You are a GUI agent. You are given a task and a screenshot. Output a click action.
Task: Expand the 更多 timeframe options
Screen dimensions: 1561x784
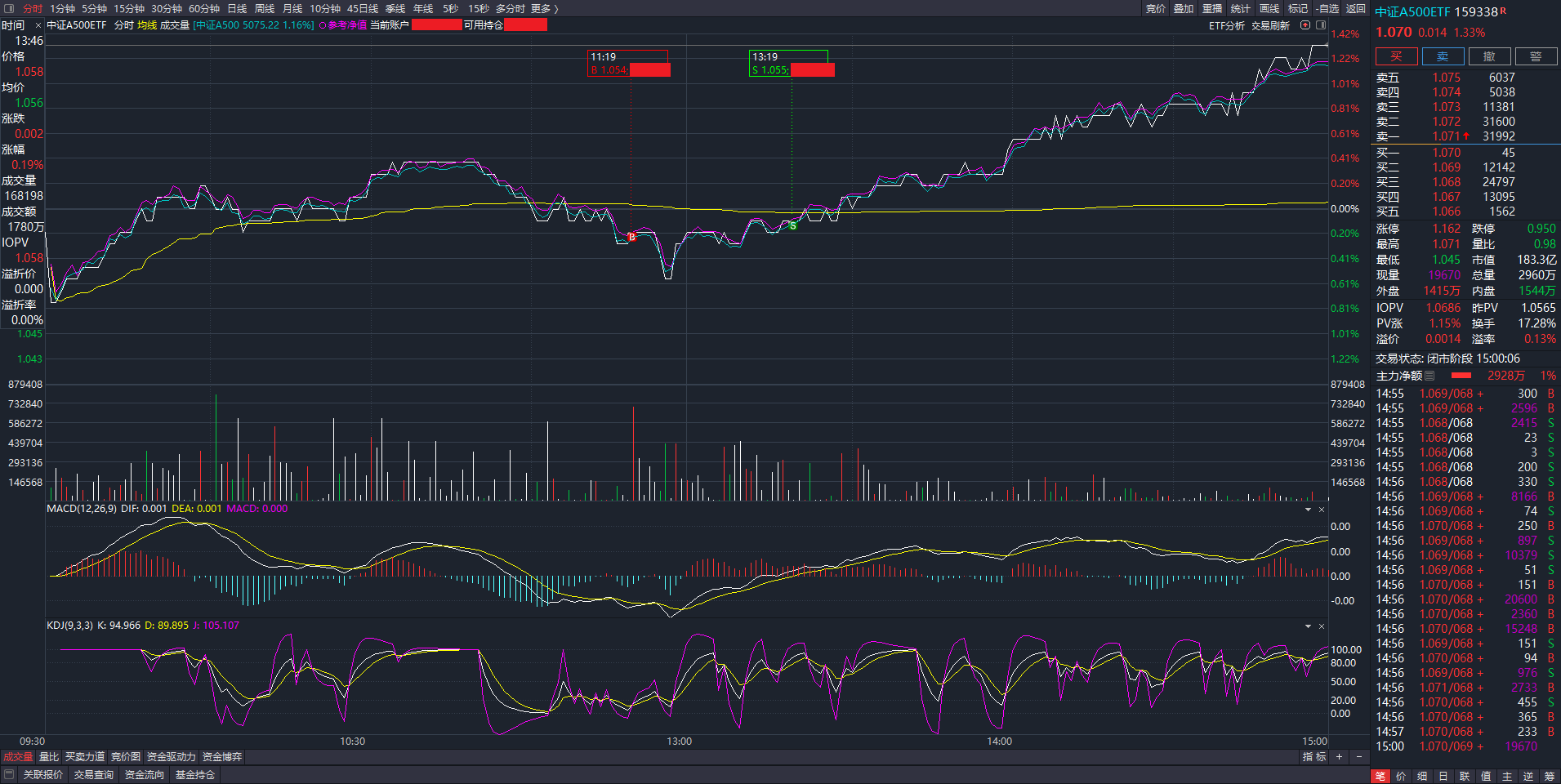545,8
